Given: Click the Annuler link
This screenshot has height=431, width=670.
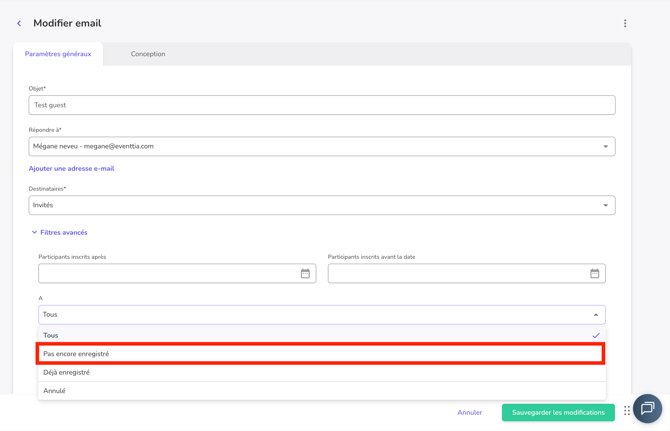Looking at the screenshot, I should click(x=469, y=412).
